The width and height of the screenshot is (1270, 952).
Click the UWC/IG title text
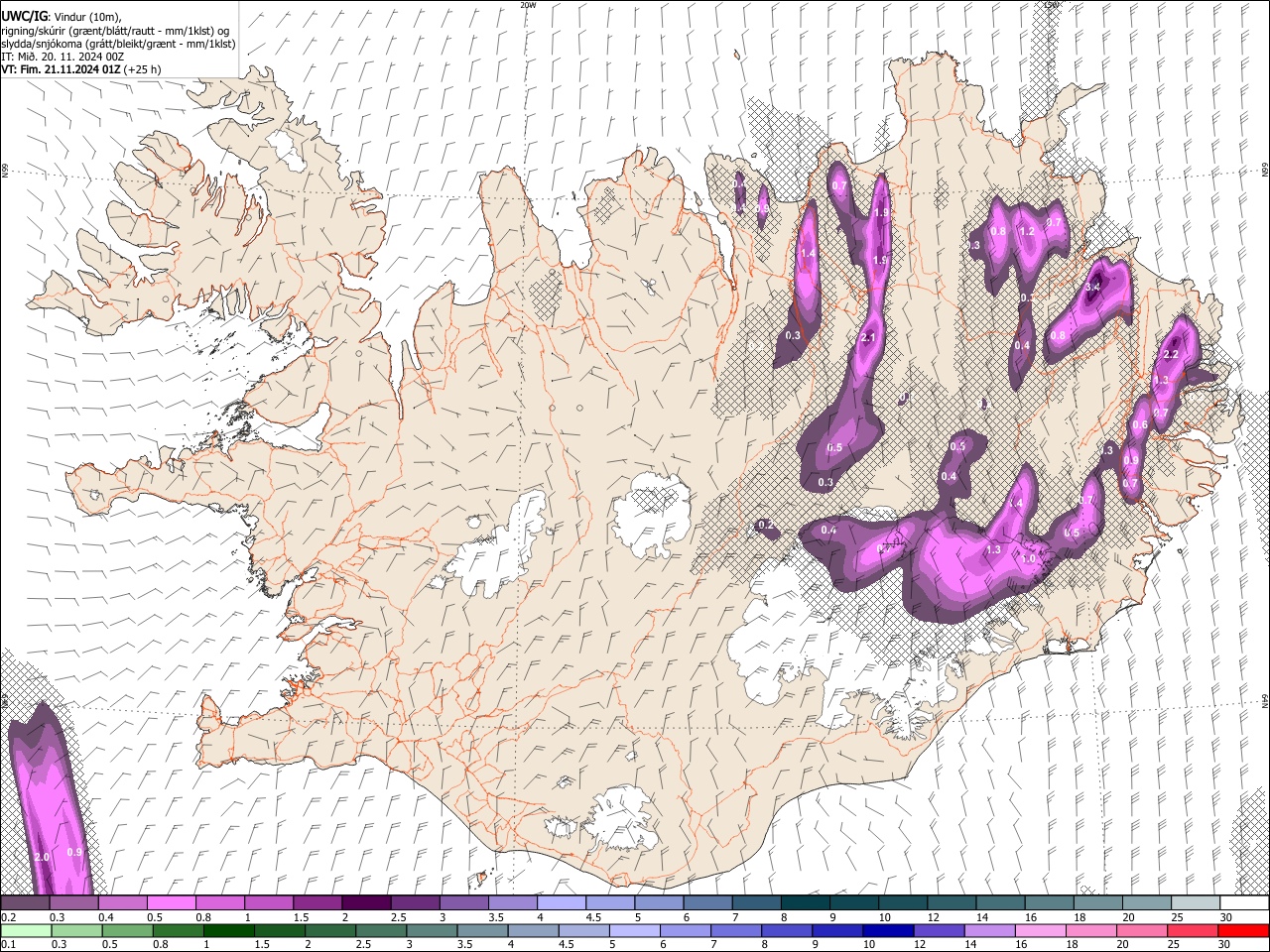[x=24, y=15]
